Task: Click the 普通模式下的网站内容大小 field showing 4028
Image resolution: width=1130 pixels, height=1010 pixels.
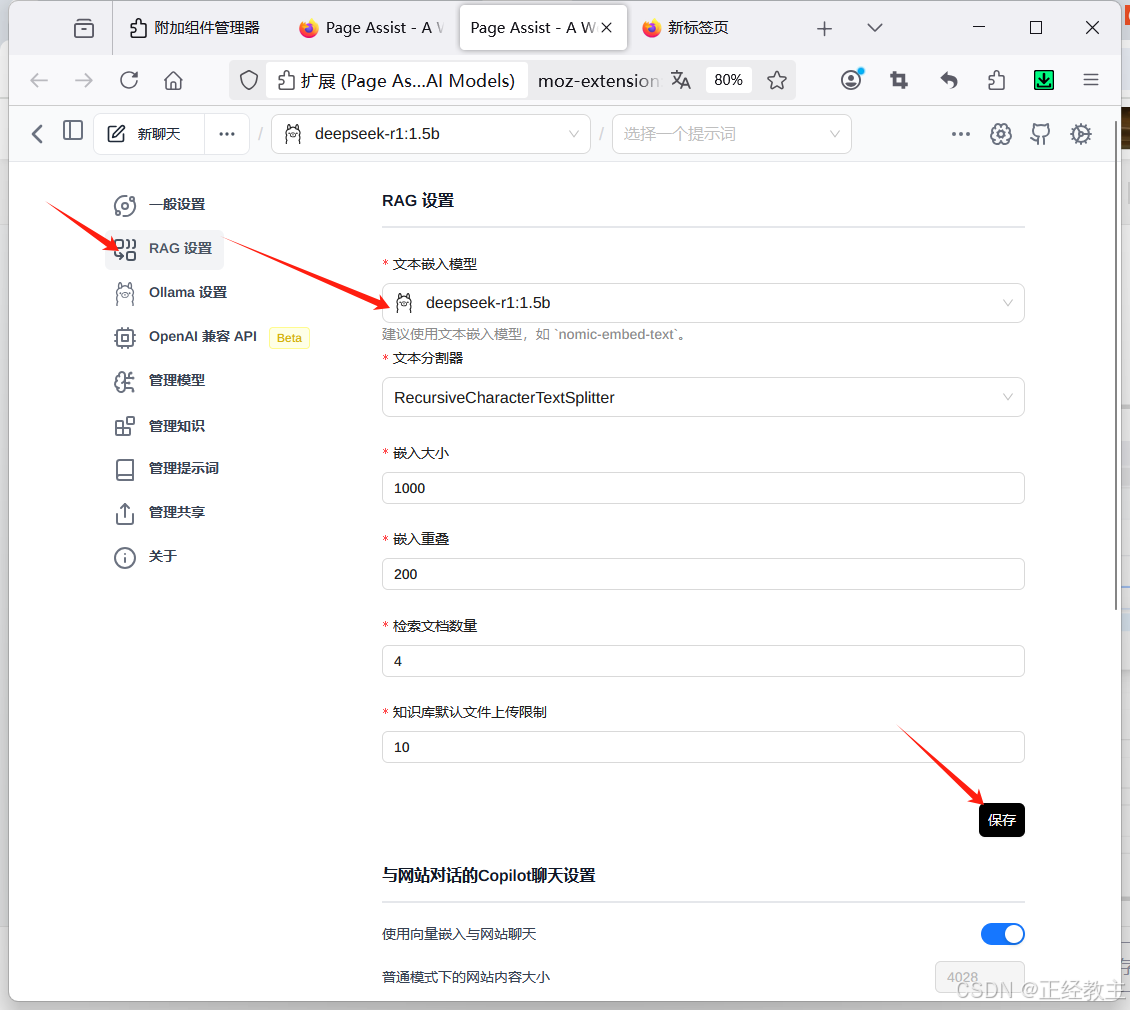Action: click(979, 977)
